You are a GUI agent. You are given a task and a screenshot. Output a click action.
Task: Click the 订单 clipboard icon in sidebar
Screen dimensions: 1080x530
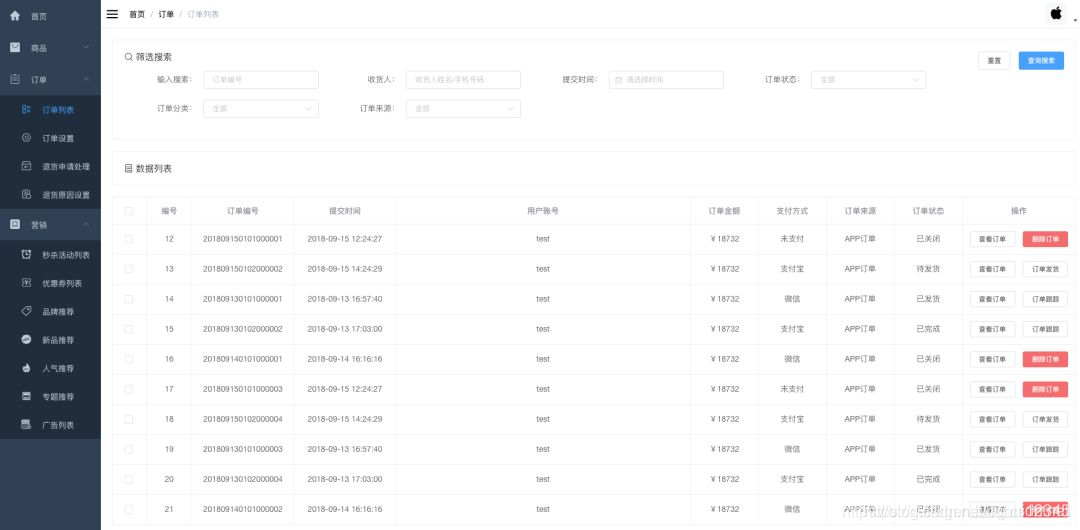click(x=15, y=79)
